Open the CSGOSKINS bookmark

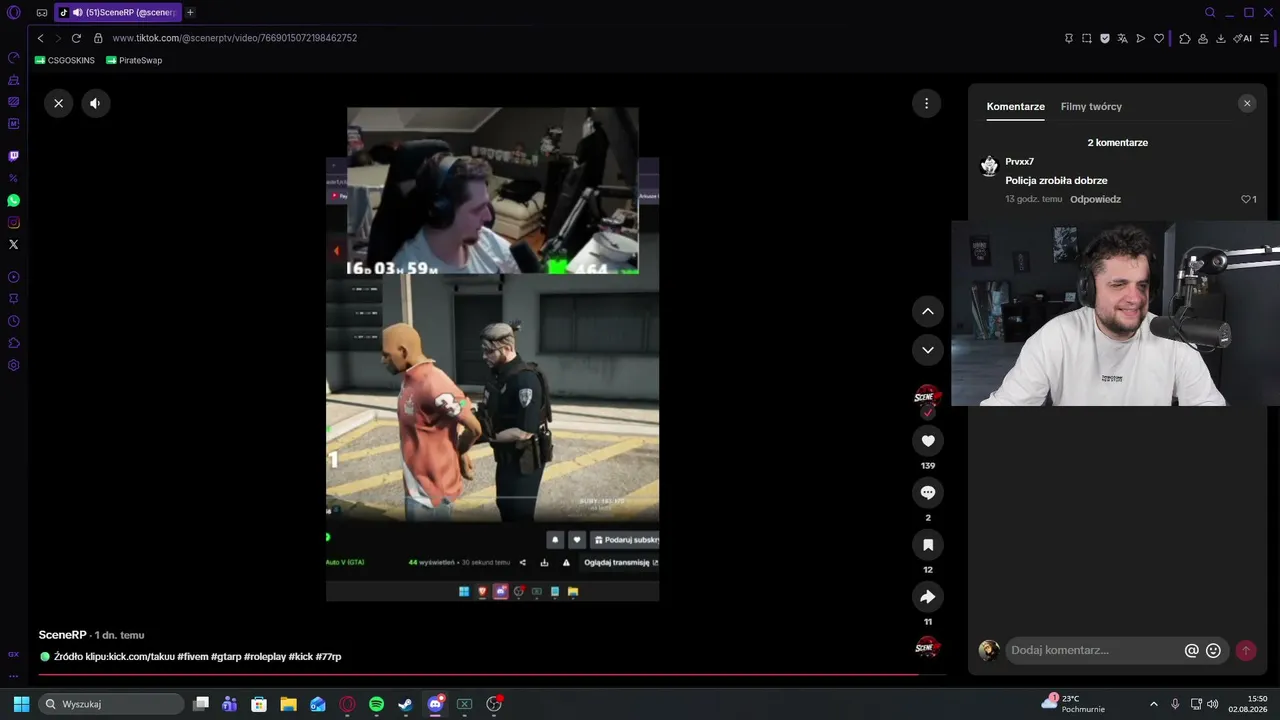tap(65, 60)
